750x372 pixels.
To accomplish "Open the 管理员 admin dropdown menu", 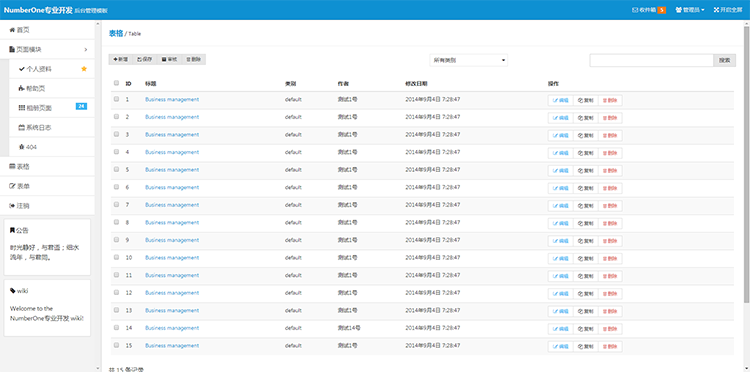I will tap(690, 10).
